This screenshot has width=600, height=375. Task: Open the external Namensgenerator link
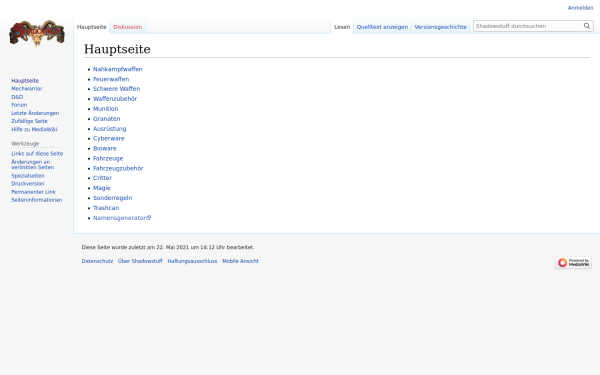pos(122,218)
